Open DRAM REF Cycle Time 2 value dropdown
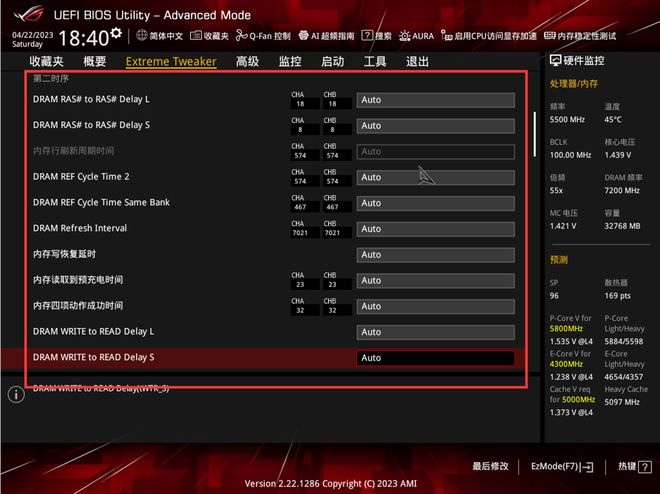Viewport: 660px width, 494px height. click(x=435, y=177)
